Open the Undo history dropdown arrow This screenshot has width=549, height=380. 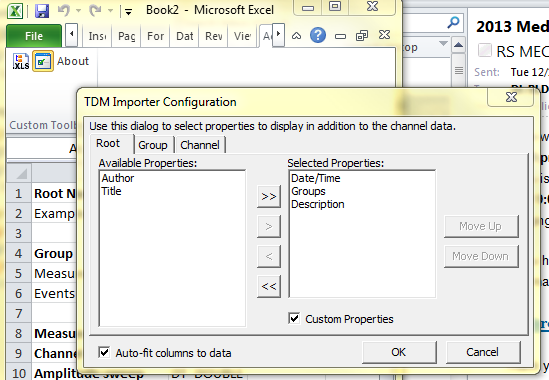coord(78,11)
